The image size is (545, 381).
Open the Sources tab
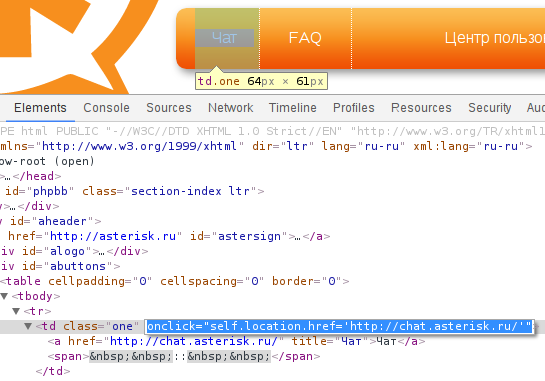169,108
